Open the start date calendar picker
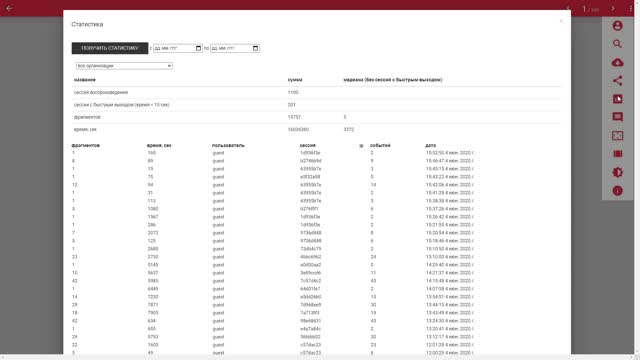The height and width of the screenshot is (360, 640). coord(198,48)
